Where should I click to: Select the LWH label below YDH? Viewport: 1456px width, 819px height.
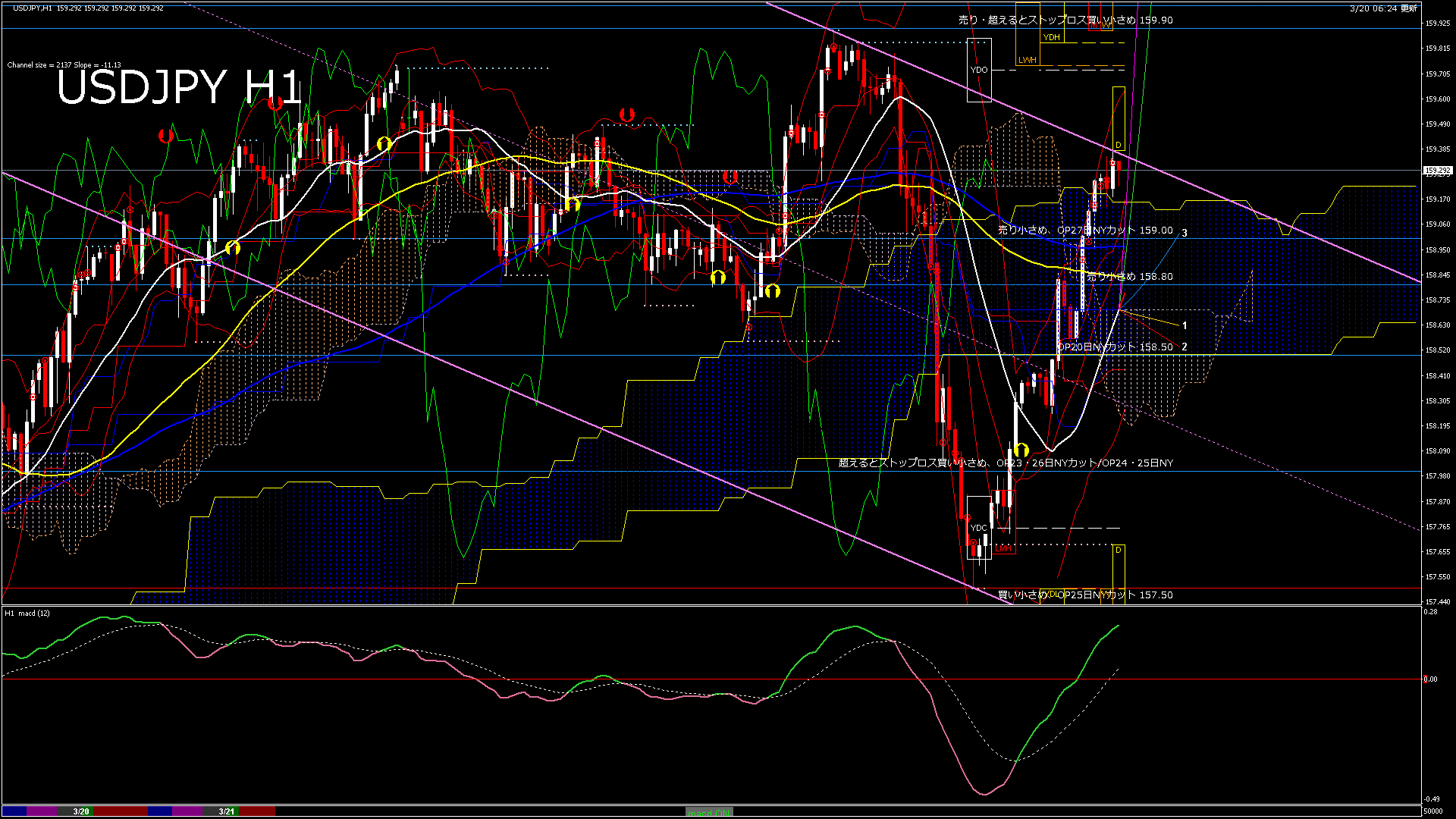(x=1028, y=60)
